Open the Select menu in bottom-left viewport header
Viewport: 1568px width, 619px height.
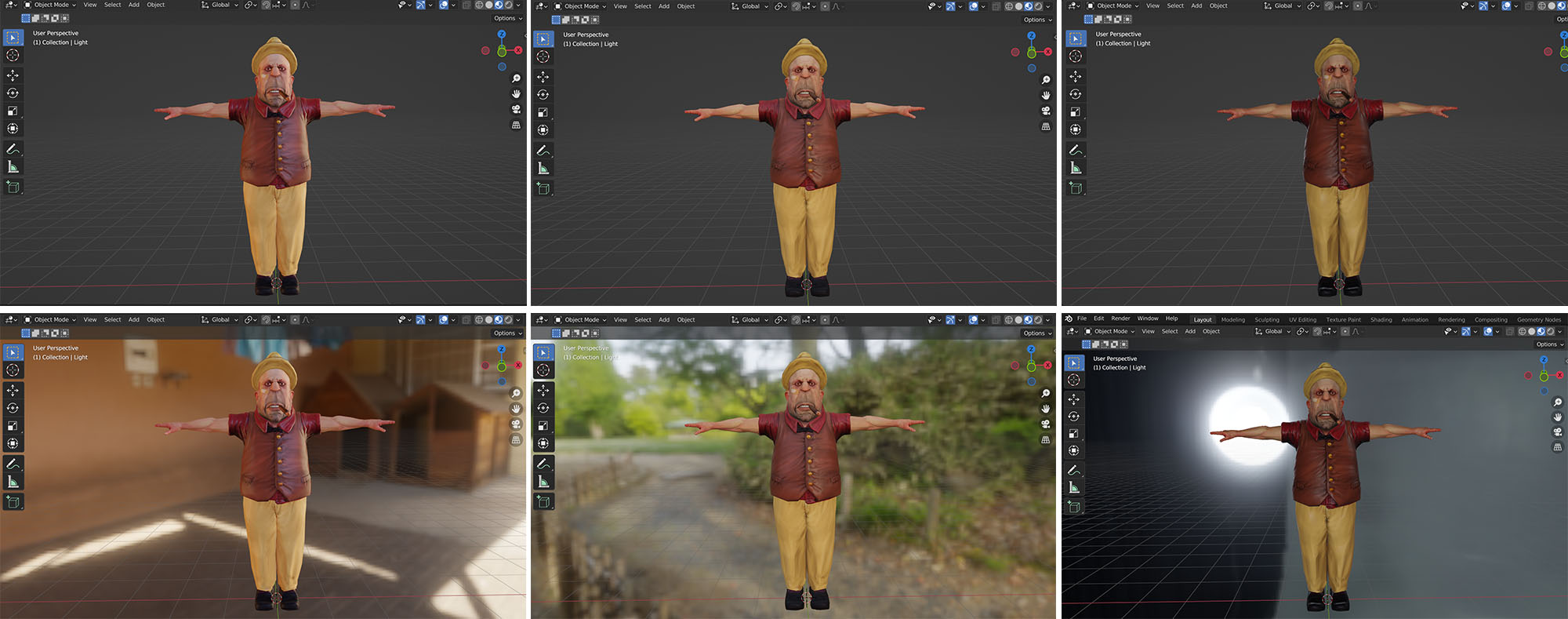113,320
